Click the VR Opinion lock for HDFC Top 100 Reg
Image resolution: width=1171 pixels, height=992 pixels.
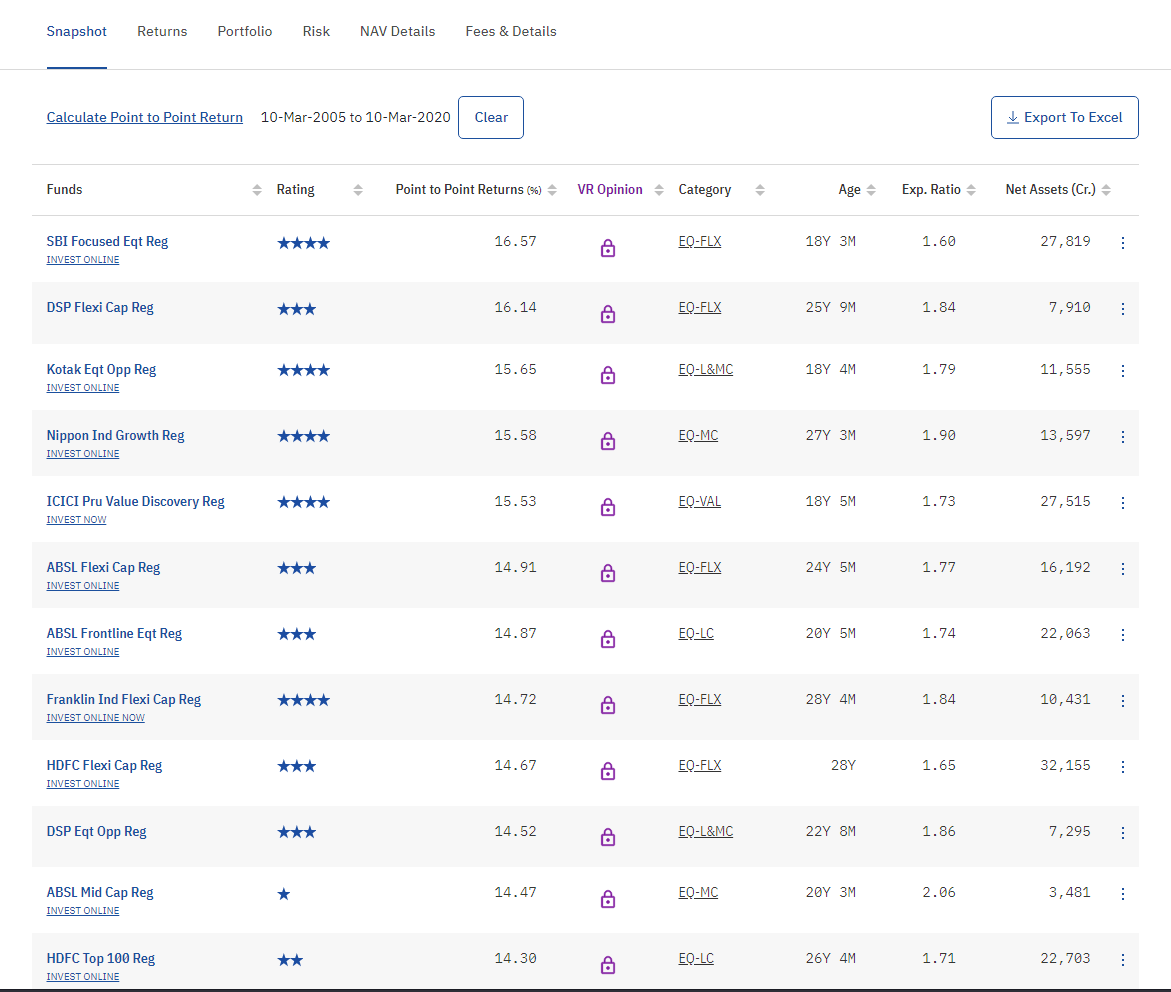pos(608,965)
